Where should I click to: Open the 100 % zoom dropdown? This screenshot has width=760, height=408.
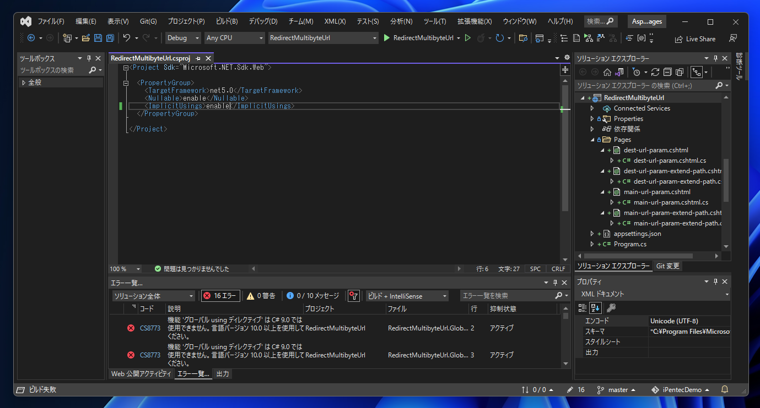pos(125,268)
